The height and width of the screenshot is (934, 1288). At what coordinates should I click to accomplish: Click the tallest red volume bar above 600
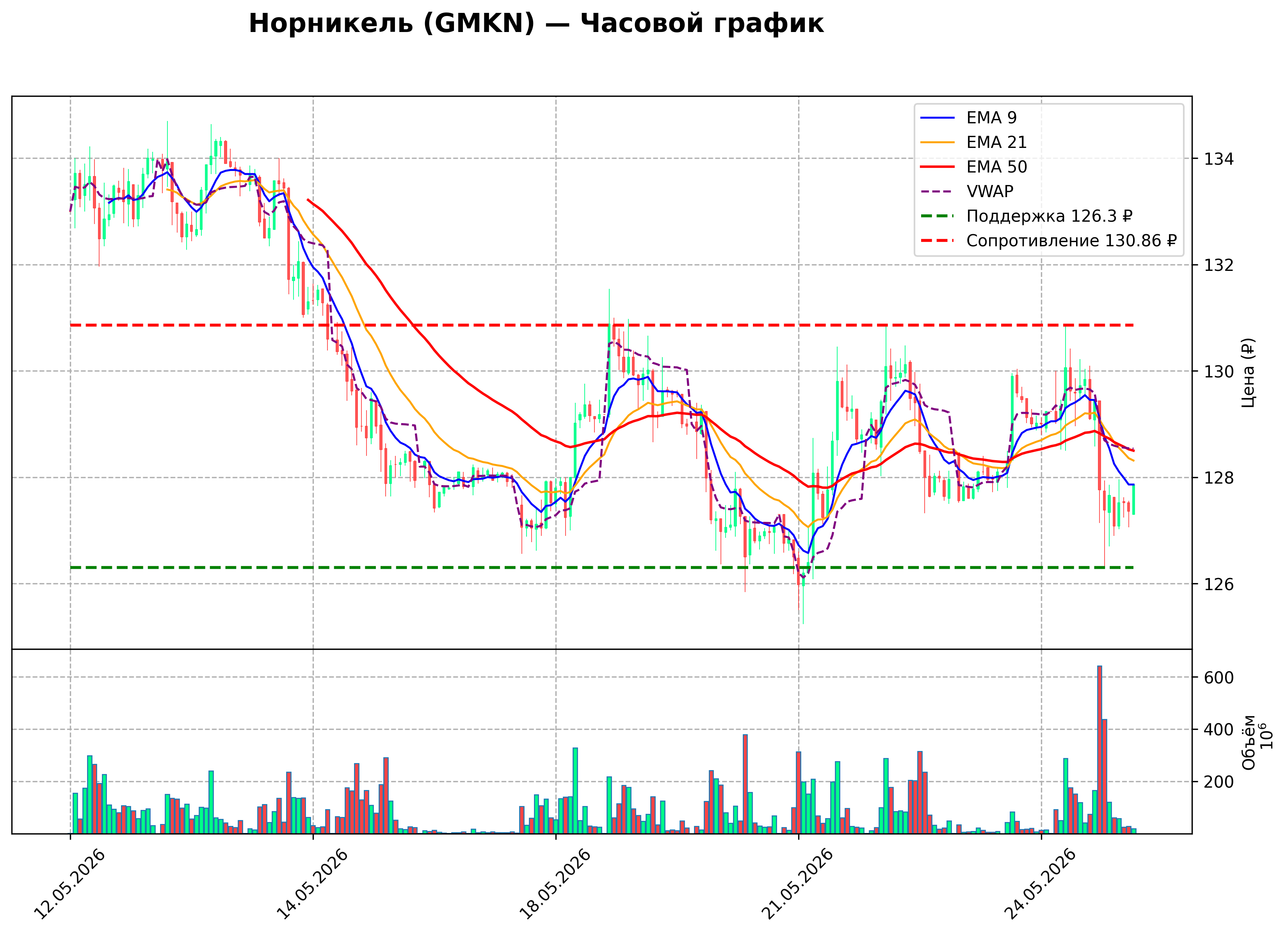point(1099,749)
